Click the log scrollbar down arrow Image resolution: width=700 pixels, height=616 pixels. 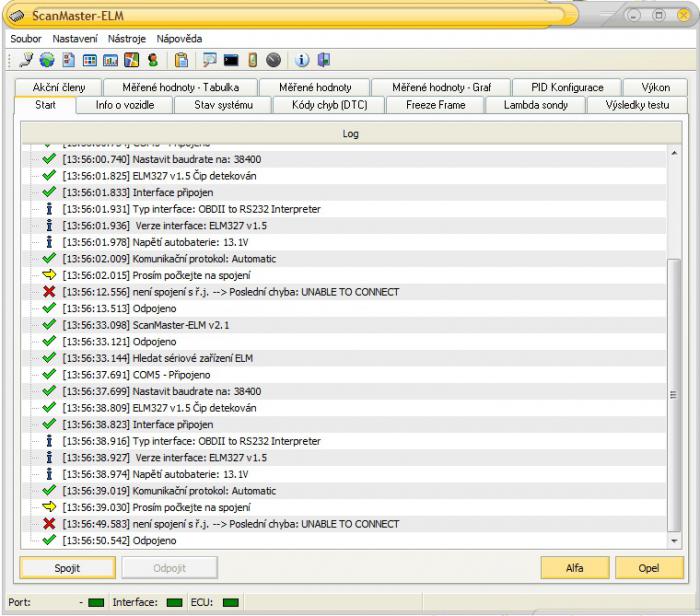pyautogui.click(x=672, y=540)
